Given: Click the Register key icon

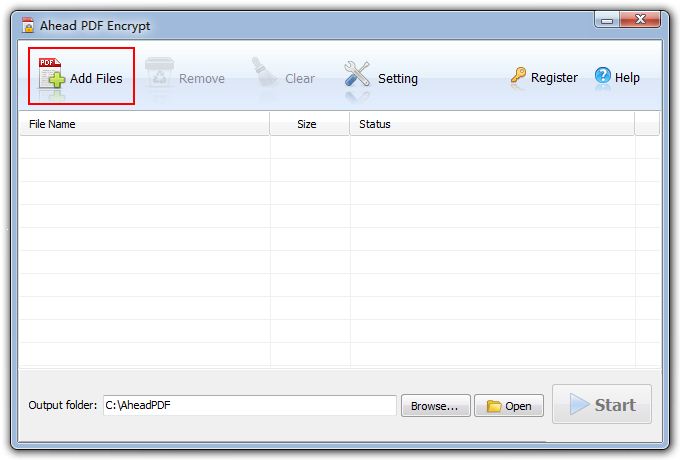Looking at the screenshot, I should [x=518, y=75].
